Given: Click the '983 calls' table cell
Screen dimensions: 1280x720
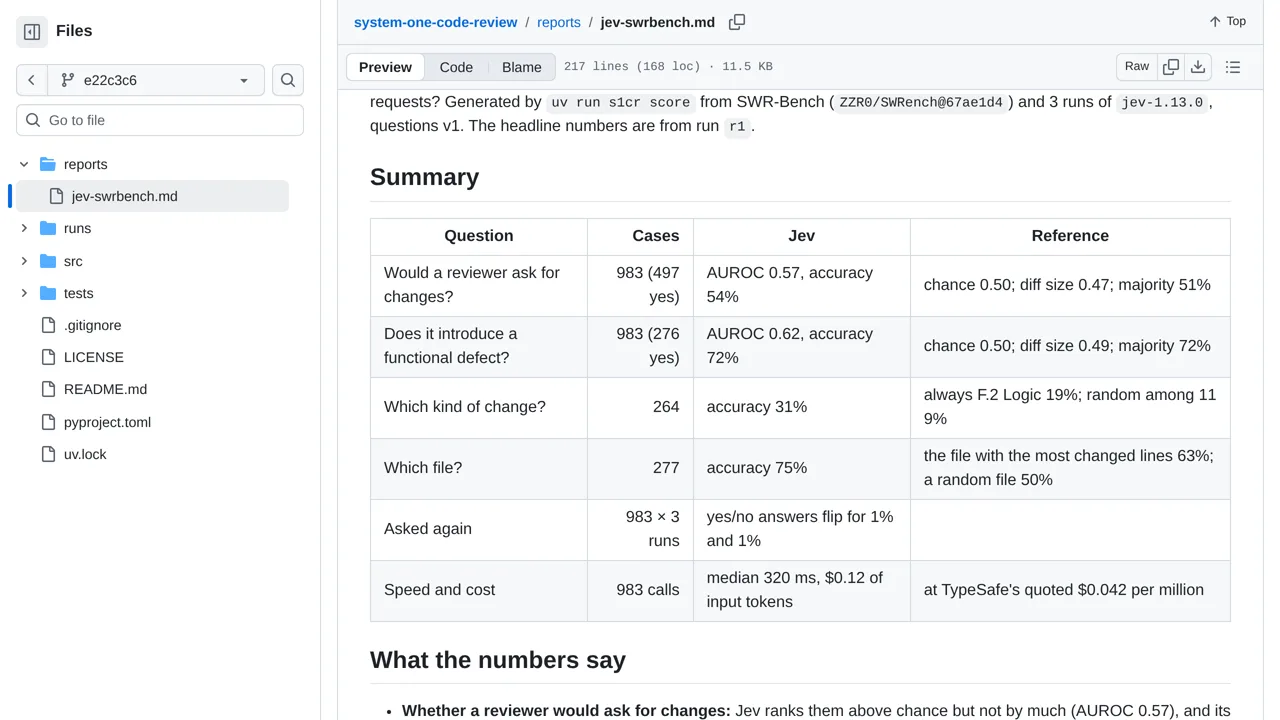Looking at the screenshot, I should tap(640, 590).
